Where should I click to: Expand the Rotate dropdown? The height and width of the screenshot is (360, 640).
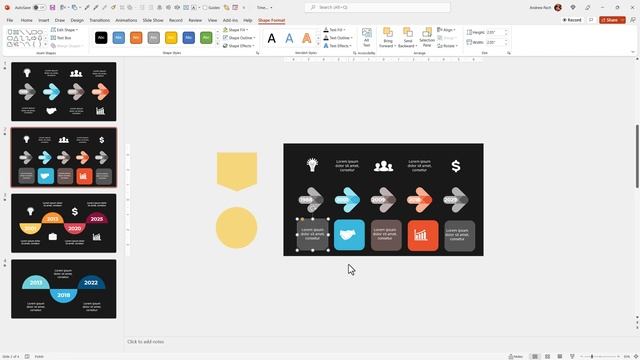447,46
